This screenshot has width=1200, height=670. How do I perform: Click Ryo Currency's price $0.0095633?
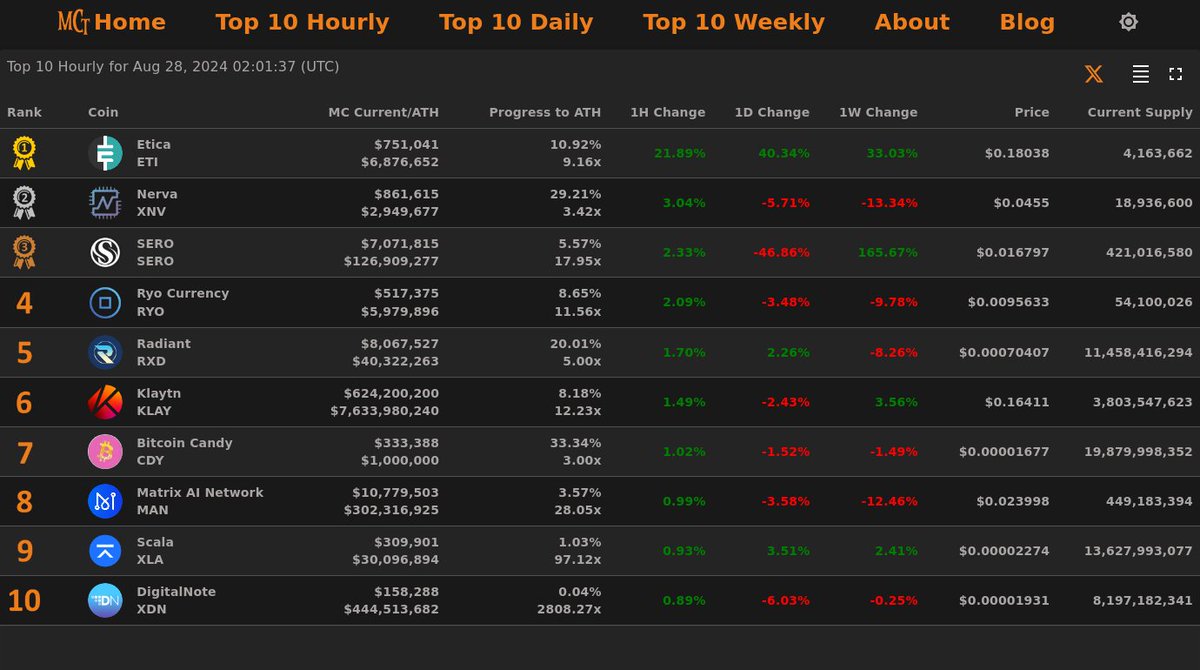[1009, 302]
